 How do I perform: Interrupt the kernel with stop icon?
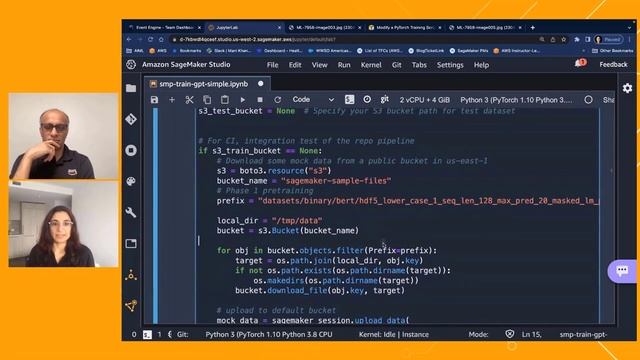pos(260,100)
